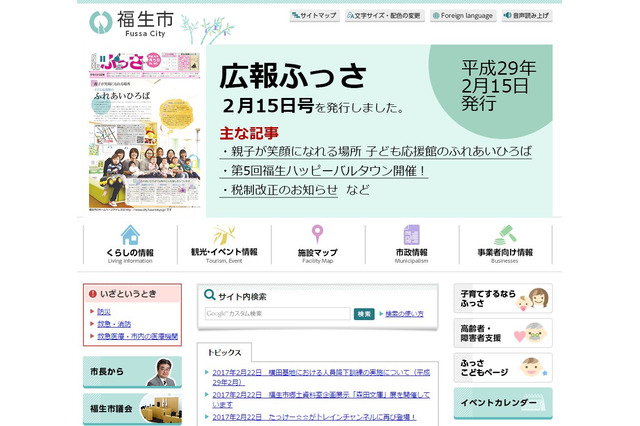Image resolution: width=640 pixels, height=426 pixels.
Task: Activate 音声読み上げ voice reading
Action: point(527,16)
